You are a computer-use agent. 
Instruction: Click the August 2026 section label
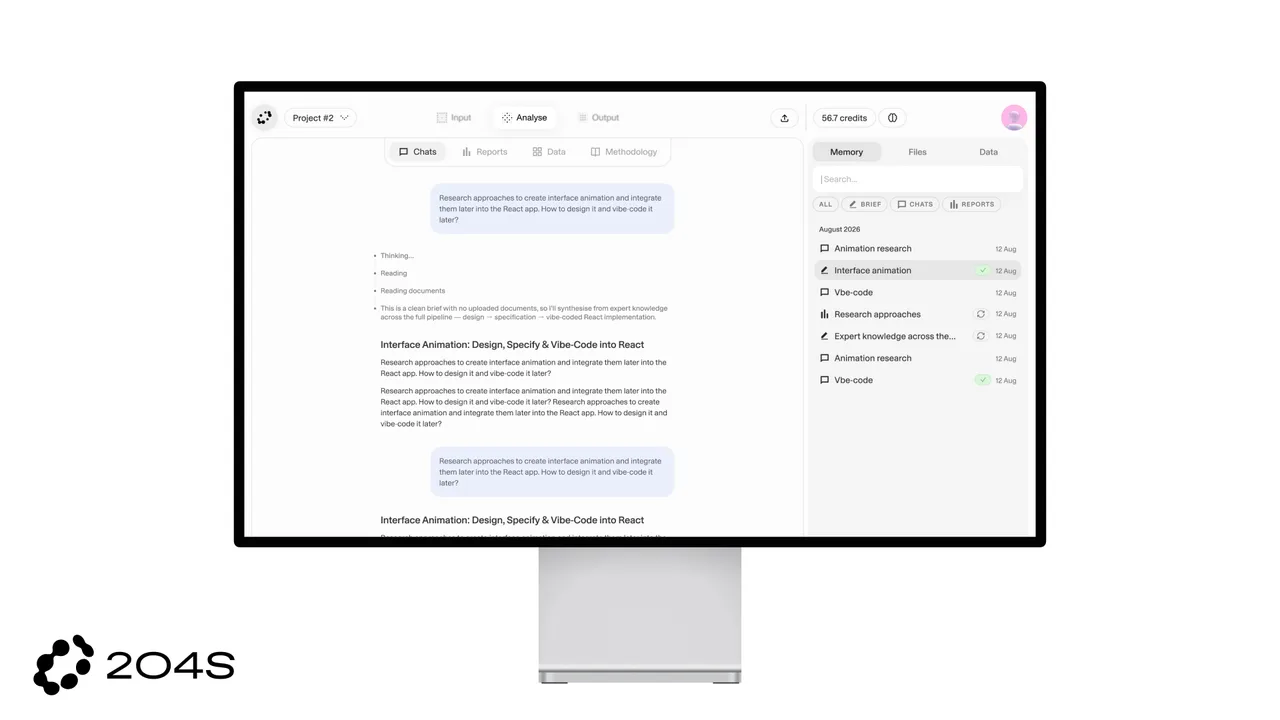click(x=839, y=229)
